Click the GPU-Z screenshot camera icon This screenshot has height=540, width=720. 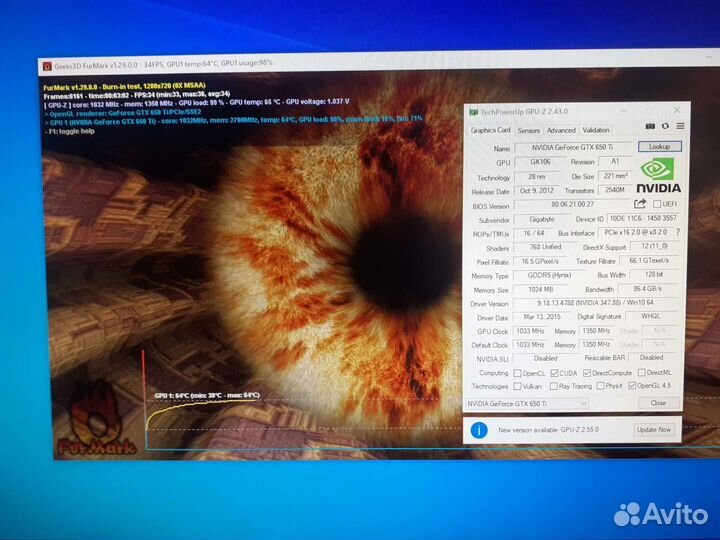(x=650, y=126)
